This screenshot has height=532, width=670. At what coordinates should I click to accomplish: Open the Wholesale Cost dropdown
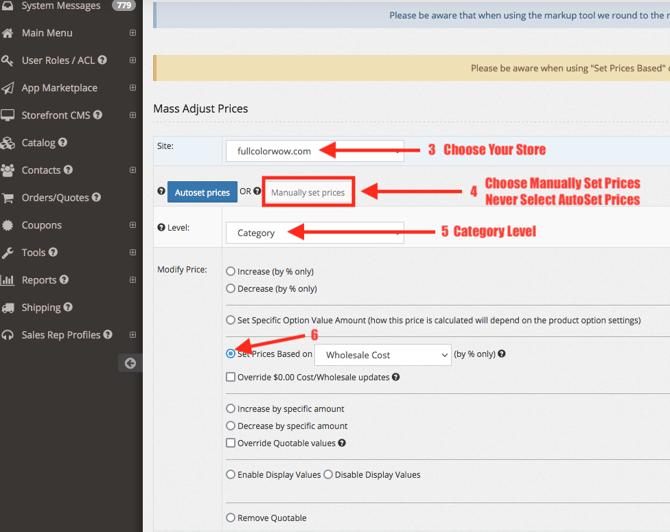pos(383,355)
